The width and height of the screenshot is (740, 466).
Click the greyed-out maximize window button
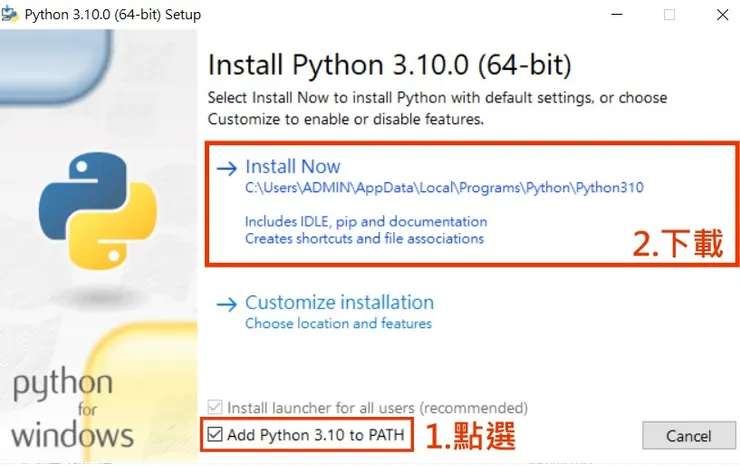pyautogui.click(x=669, y=15)
